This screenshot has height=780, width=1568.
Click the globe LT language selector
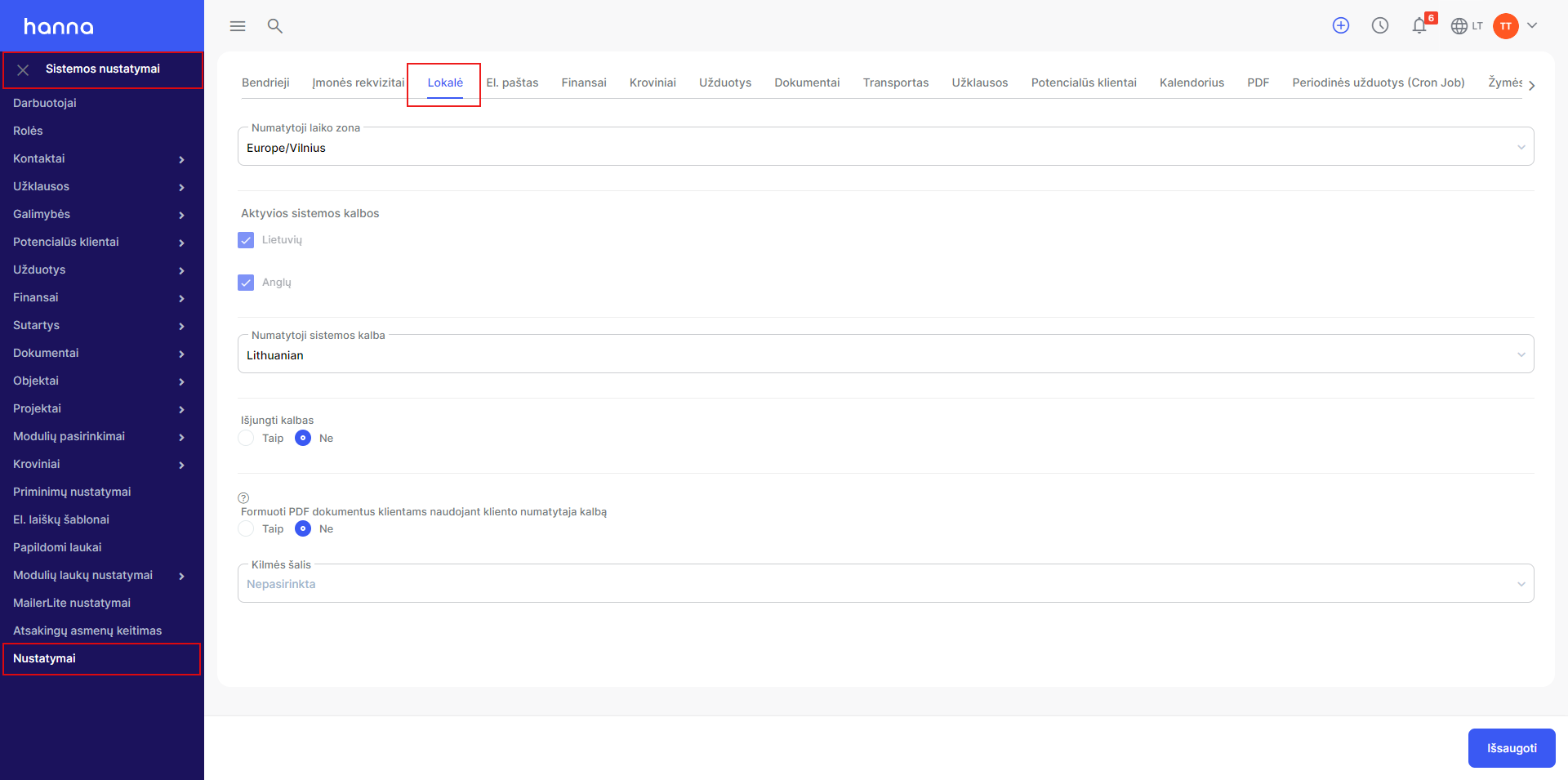(1467, 26)
